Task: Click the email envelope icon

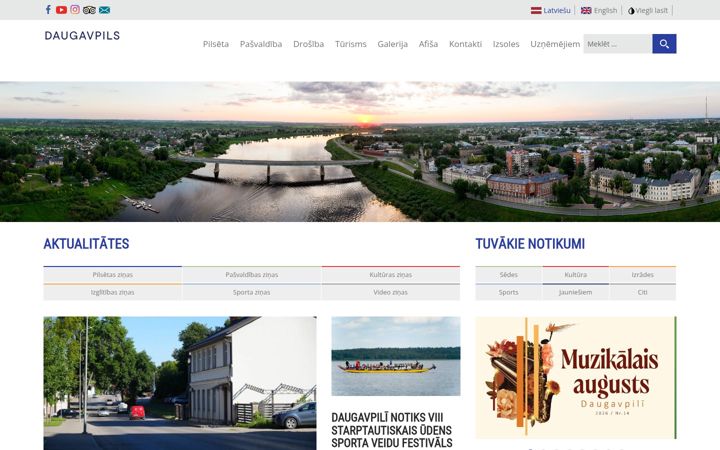Action: (105, 10)
